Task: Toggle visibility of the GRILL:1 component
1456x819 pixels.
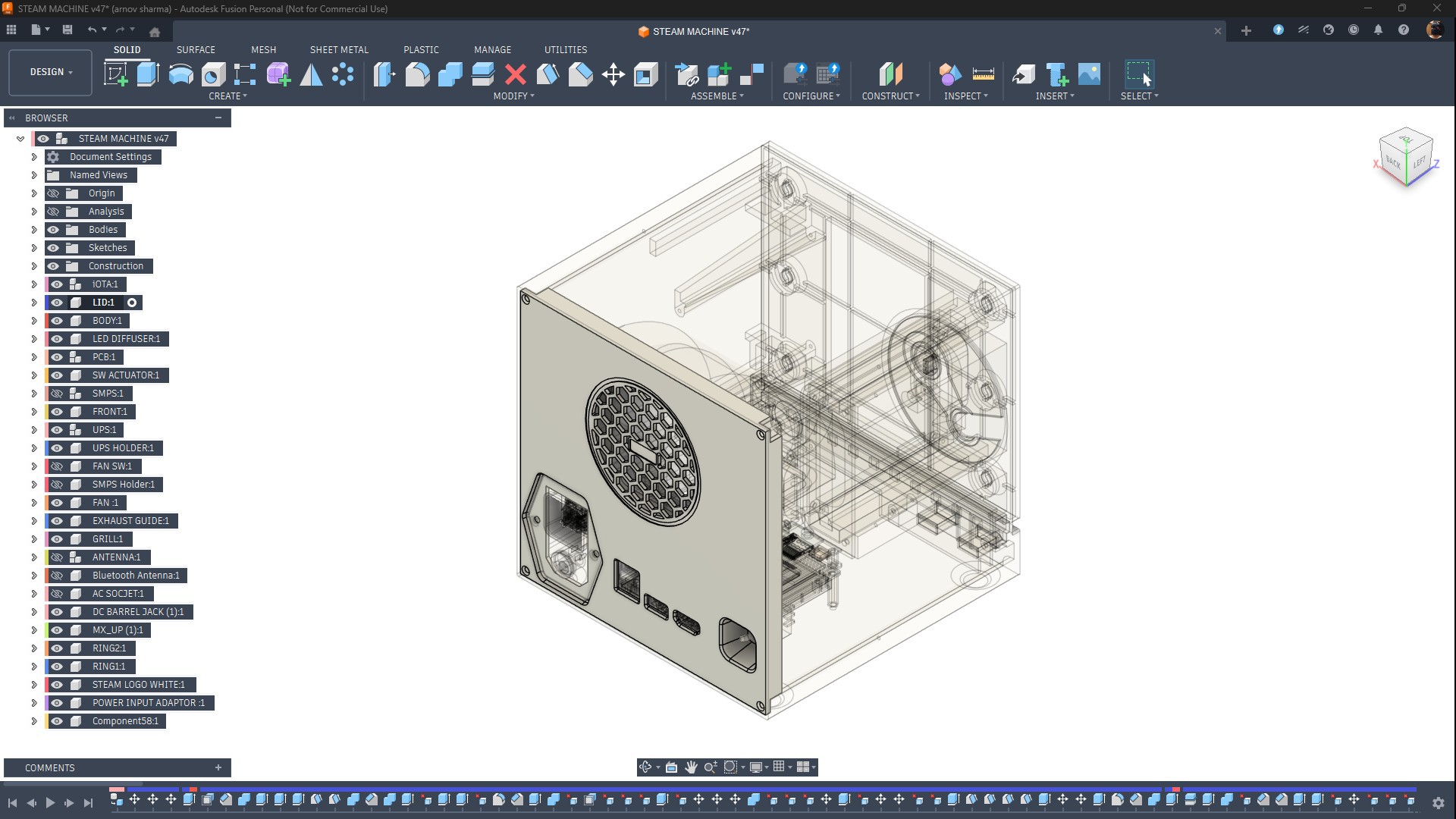Action: (x=57, y=539)
